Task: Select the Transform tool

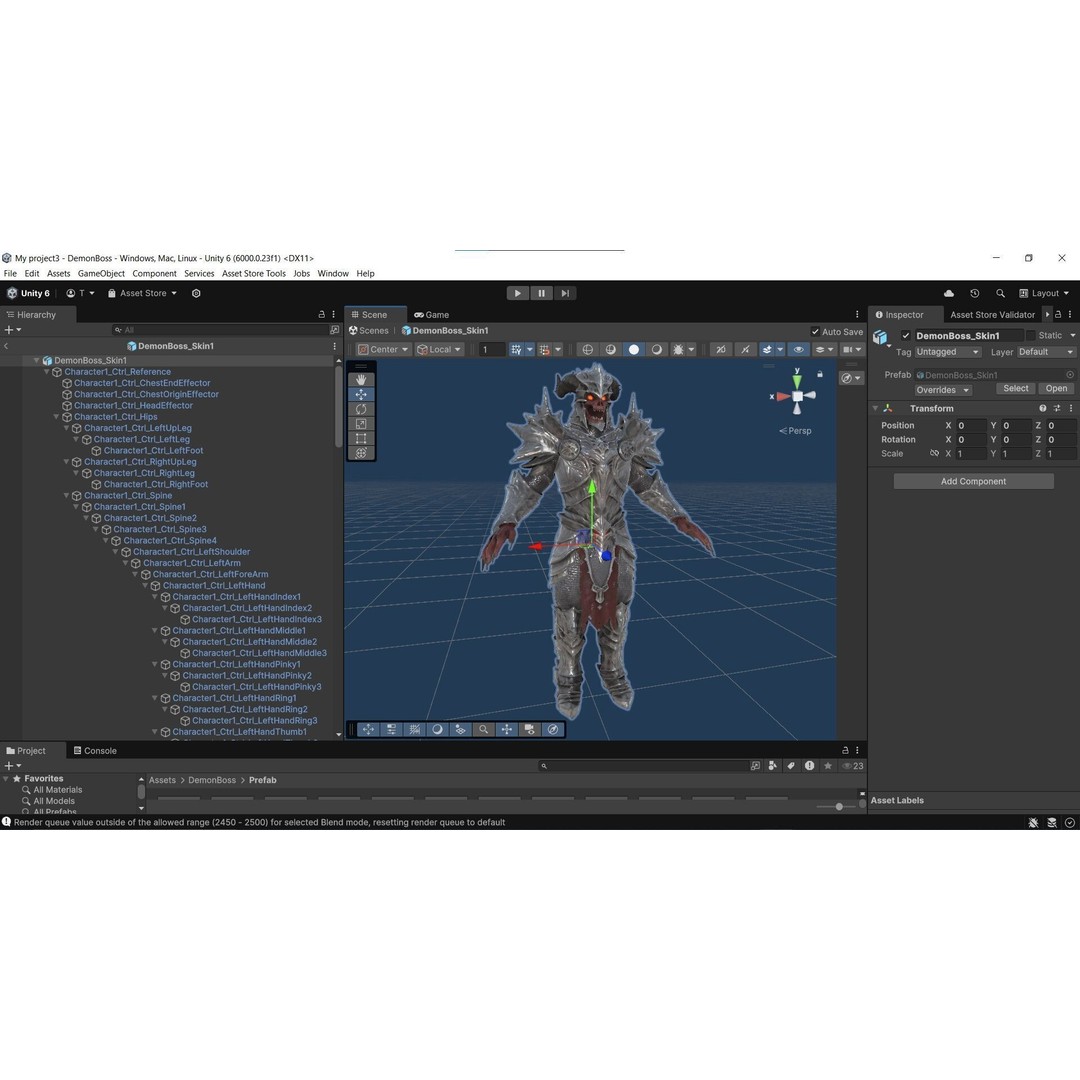Action: coord(361,453)
